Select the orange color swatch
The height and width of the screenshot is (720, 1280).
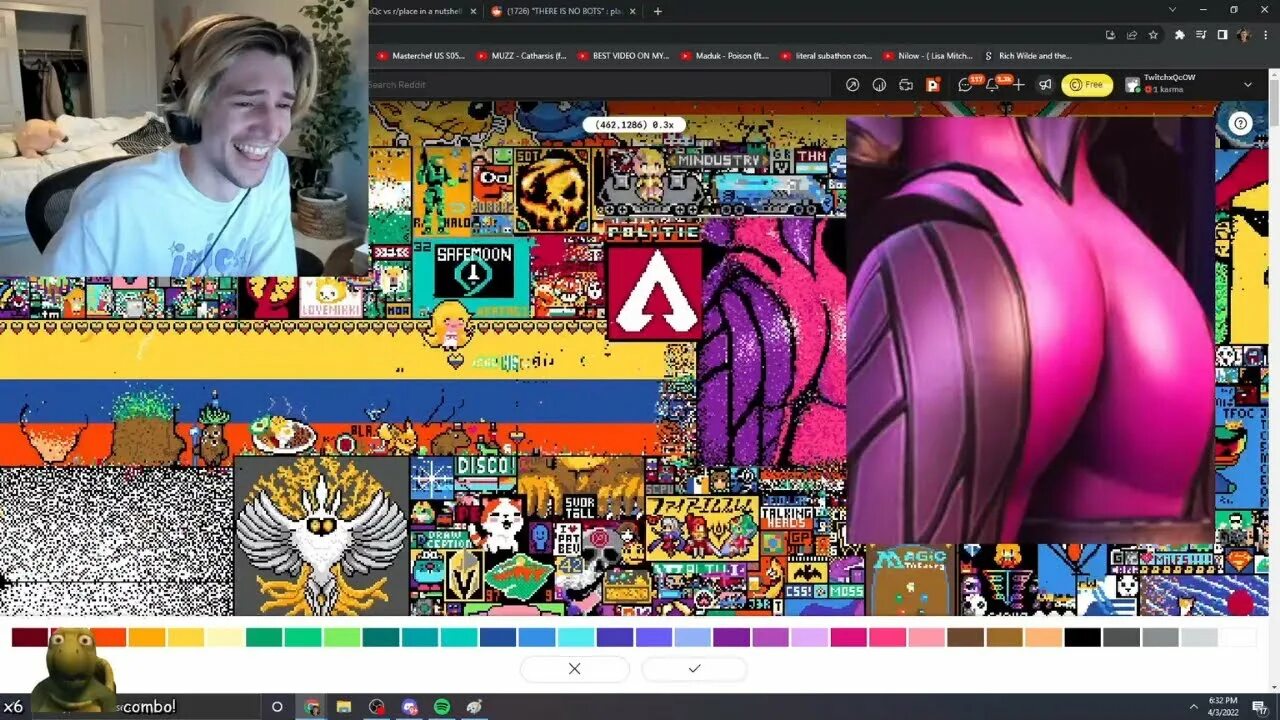tap(147, 637)
